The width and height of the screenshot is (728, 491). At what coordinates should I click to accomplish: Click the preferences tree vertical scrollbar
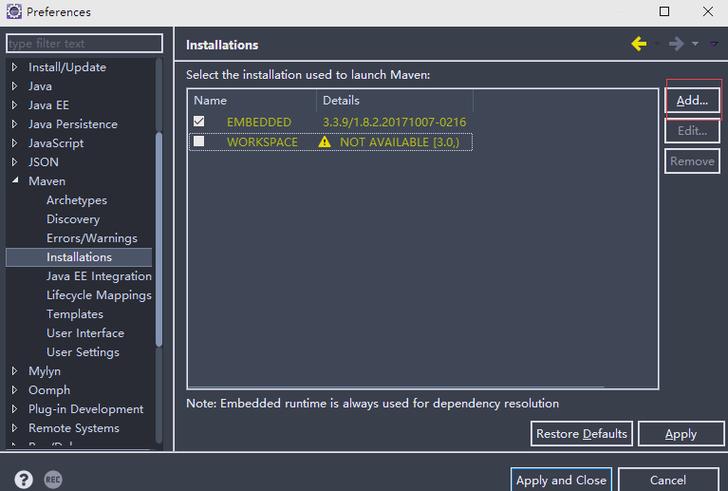159,239
